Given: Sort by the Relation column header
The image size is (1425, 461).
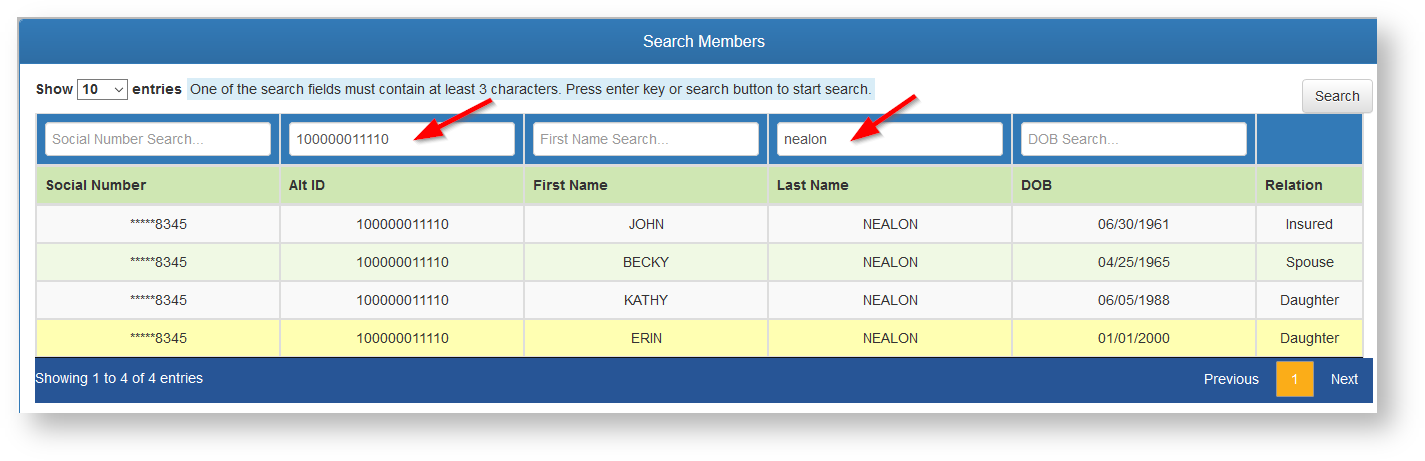Looking at the screenshot, I should click(1309, 185).
